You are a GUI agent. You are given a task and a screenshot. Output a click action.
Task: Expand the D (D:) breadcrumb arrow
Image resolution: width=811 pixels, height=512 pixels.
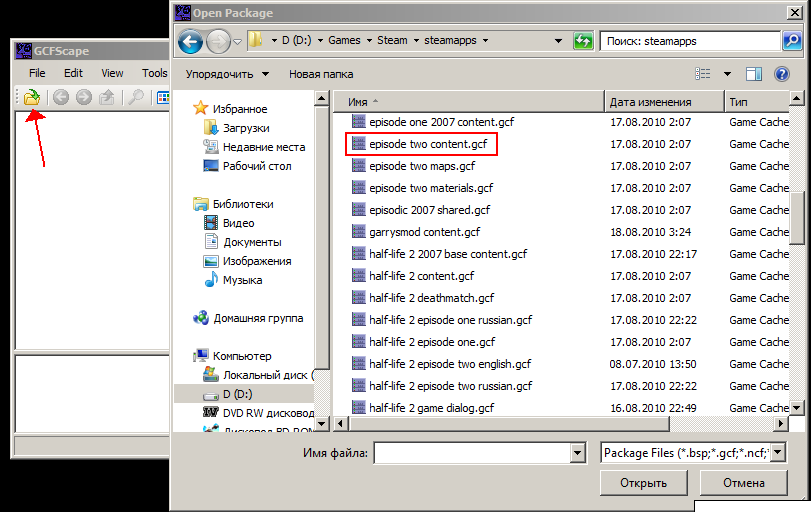(321, 40)
